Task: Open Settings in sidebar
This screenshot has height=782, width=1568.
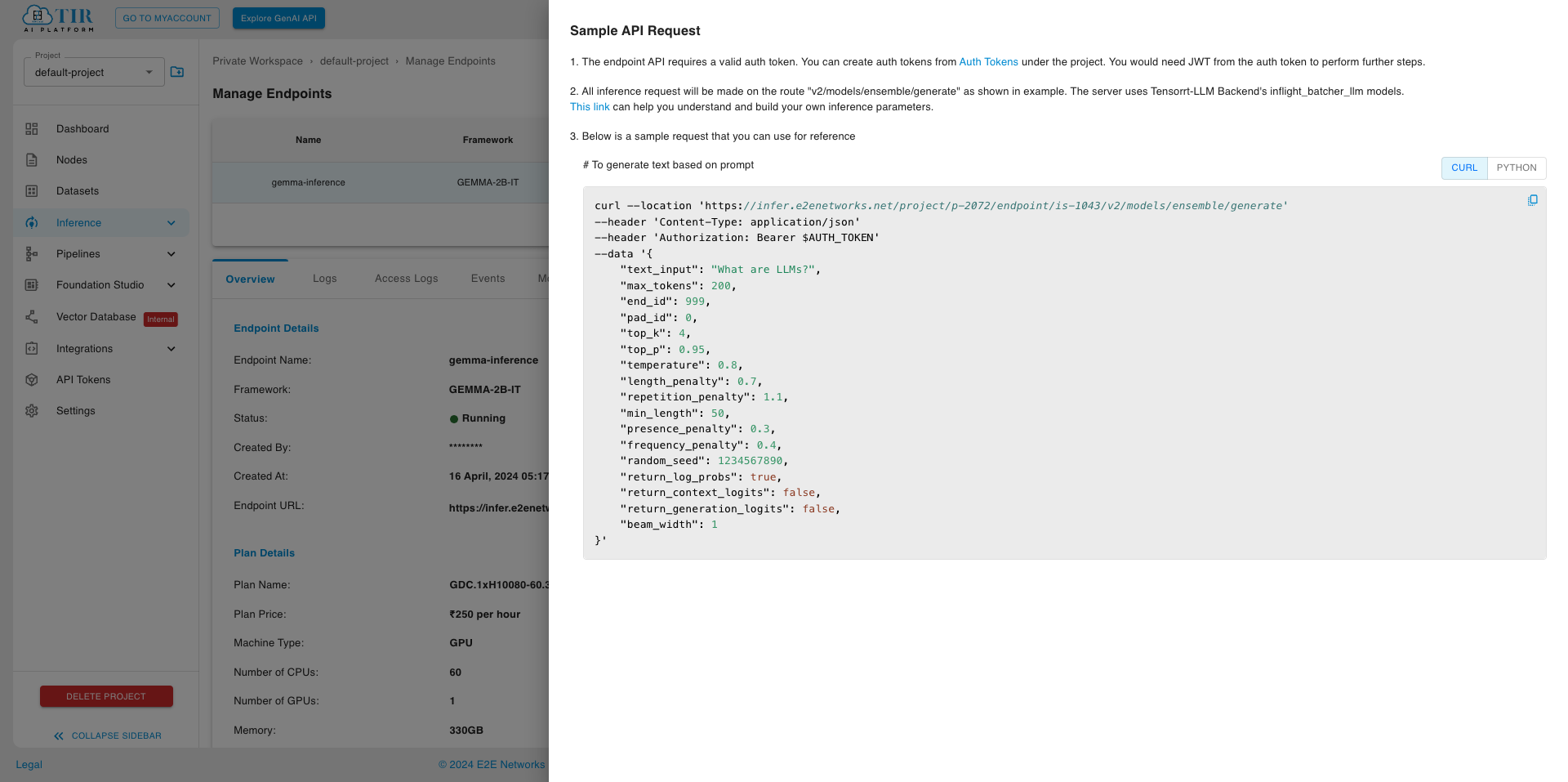Action: click(76, 411)
